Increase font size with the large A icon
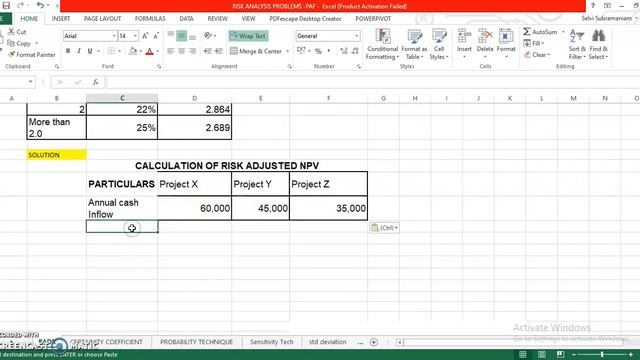Screen dimensions: 640x360 tap(145, 36)
